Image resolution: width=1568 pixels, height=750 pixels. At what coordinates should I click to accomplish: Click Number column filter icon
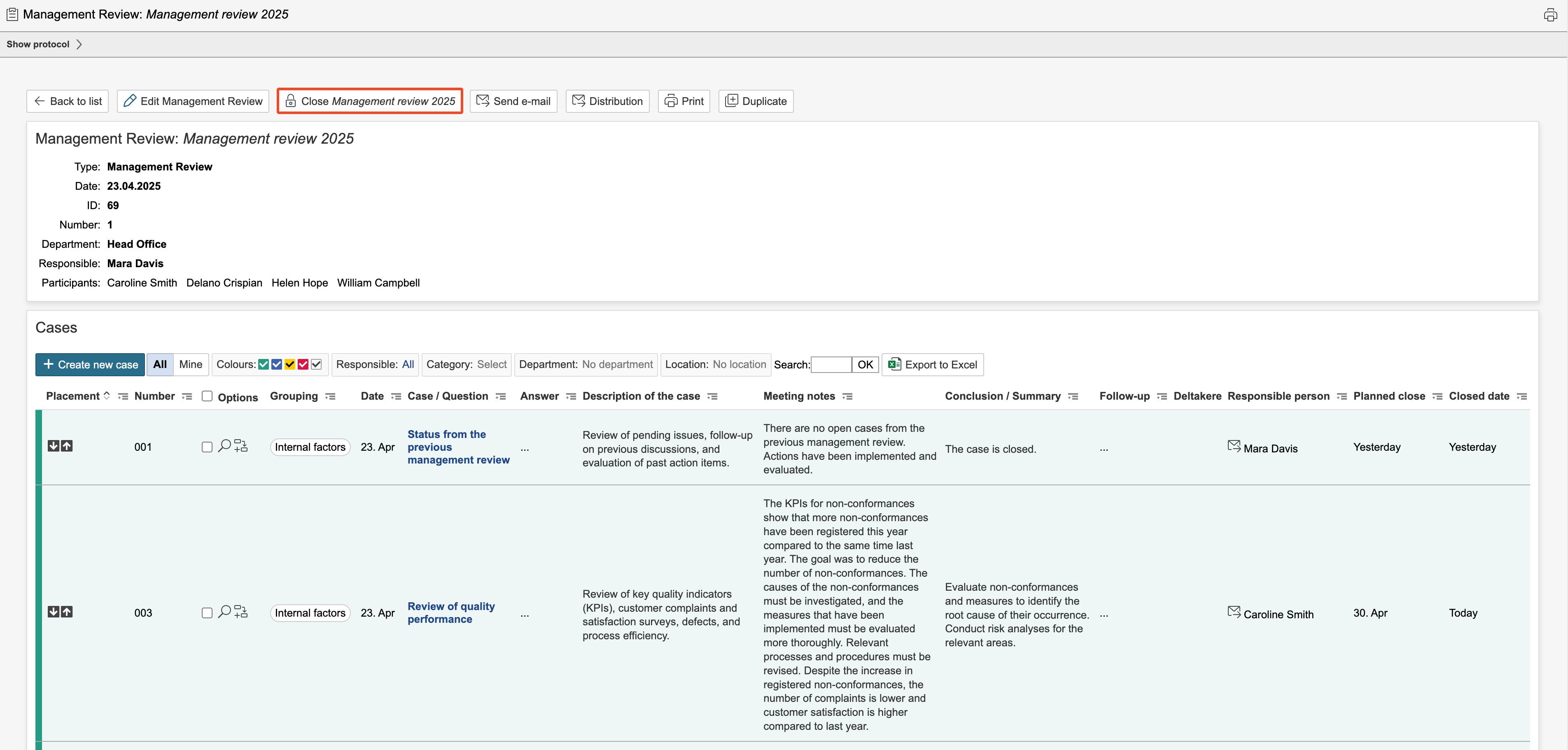click(x=187, y=396)
